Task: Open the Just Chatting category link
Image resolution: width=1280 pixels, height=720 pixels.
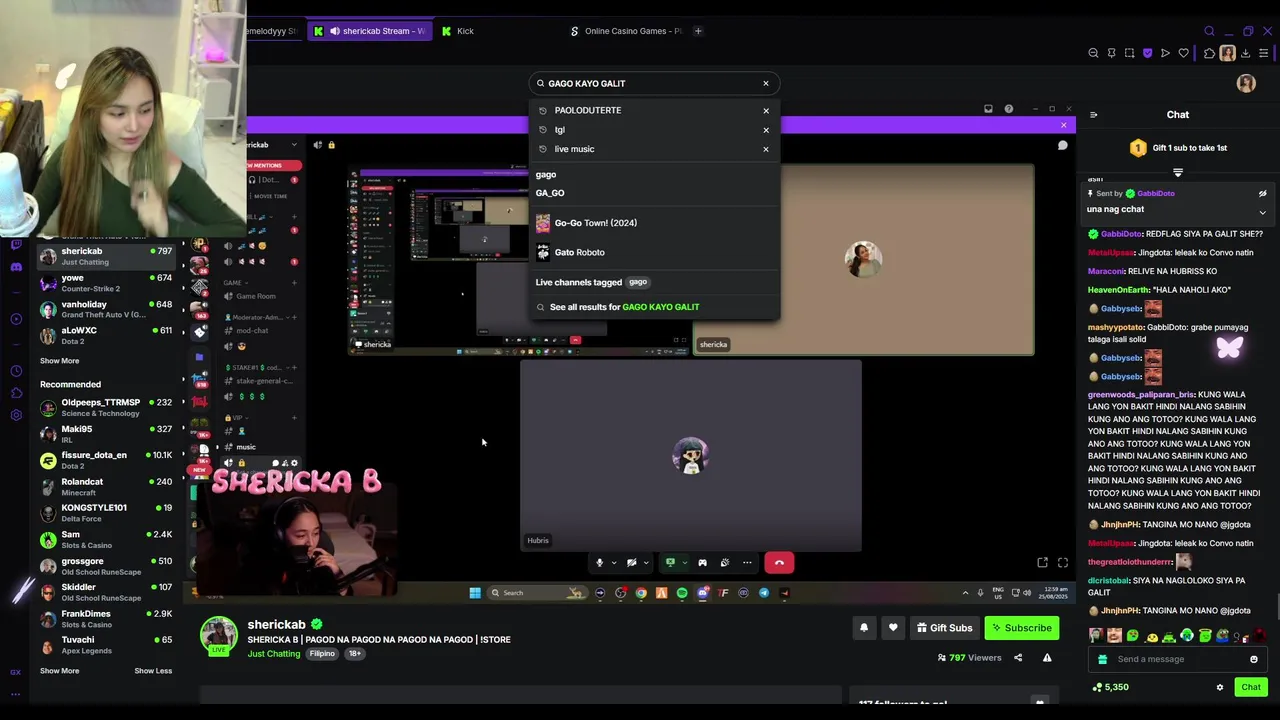Action: click(274, 654)
